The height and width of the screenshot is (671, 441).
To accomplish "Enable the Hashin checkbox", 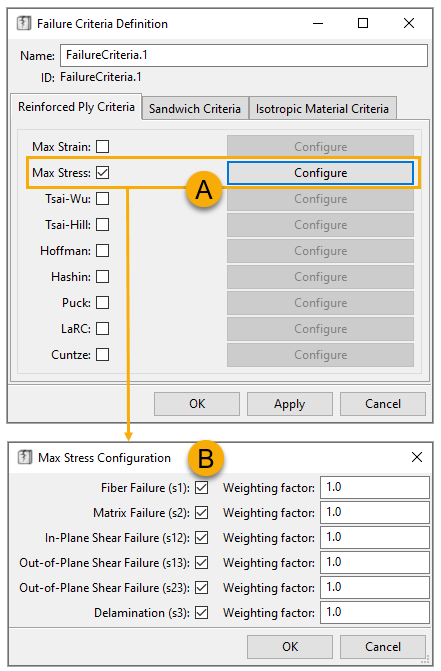I will coord(102,277).
